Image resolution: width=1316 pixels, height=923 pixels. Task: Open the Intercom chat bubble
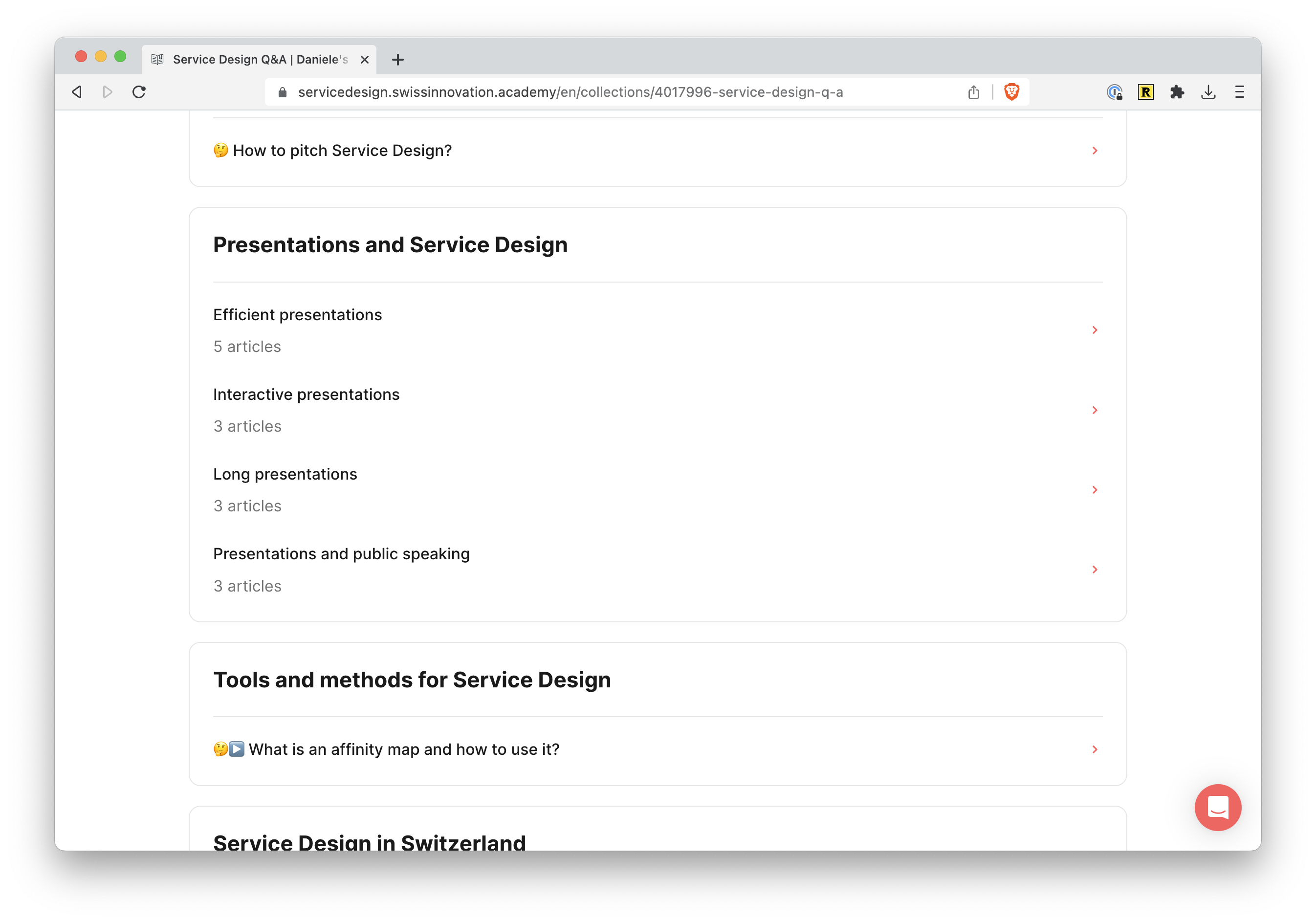pyautogui.click(x=1217, y=807)
